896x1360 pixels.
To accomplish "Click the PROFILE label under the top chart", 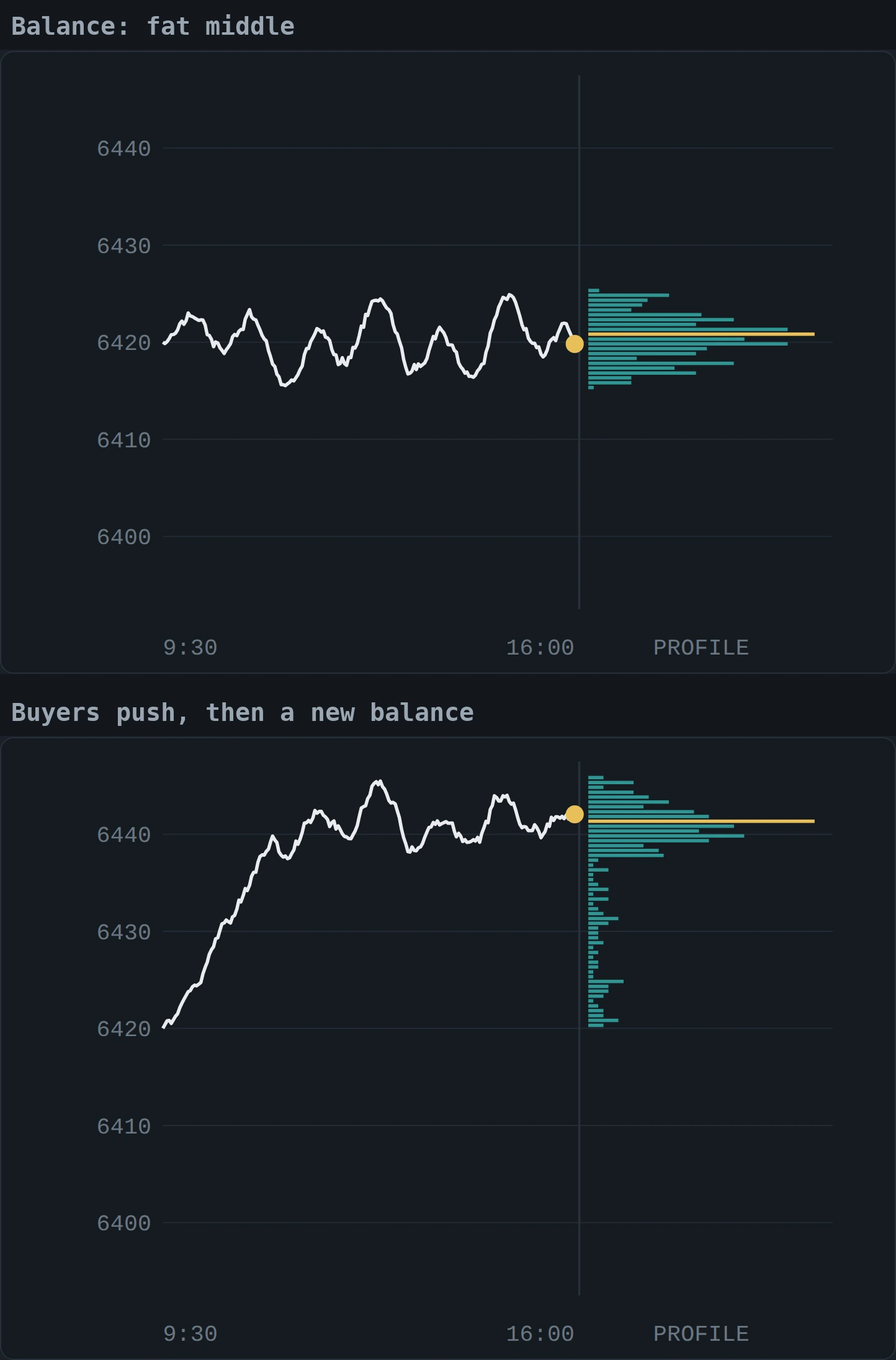I will (x=701, y=648).
